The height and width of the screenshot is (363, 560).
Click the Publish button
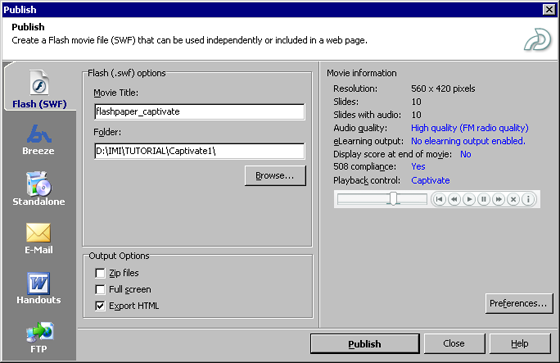(x=365, y=344)
